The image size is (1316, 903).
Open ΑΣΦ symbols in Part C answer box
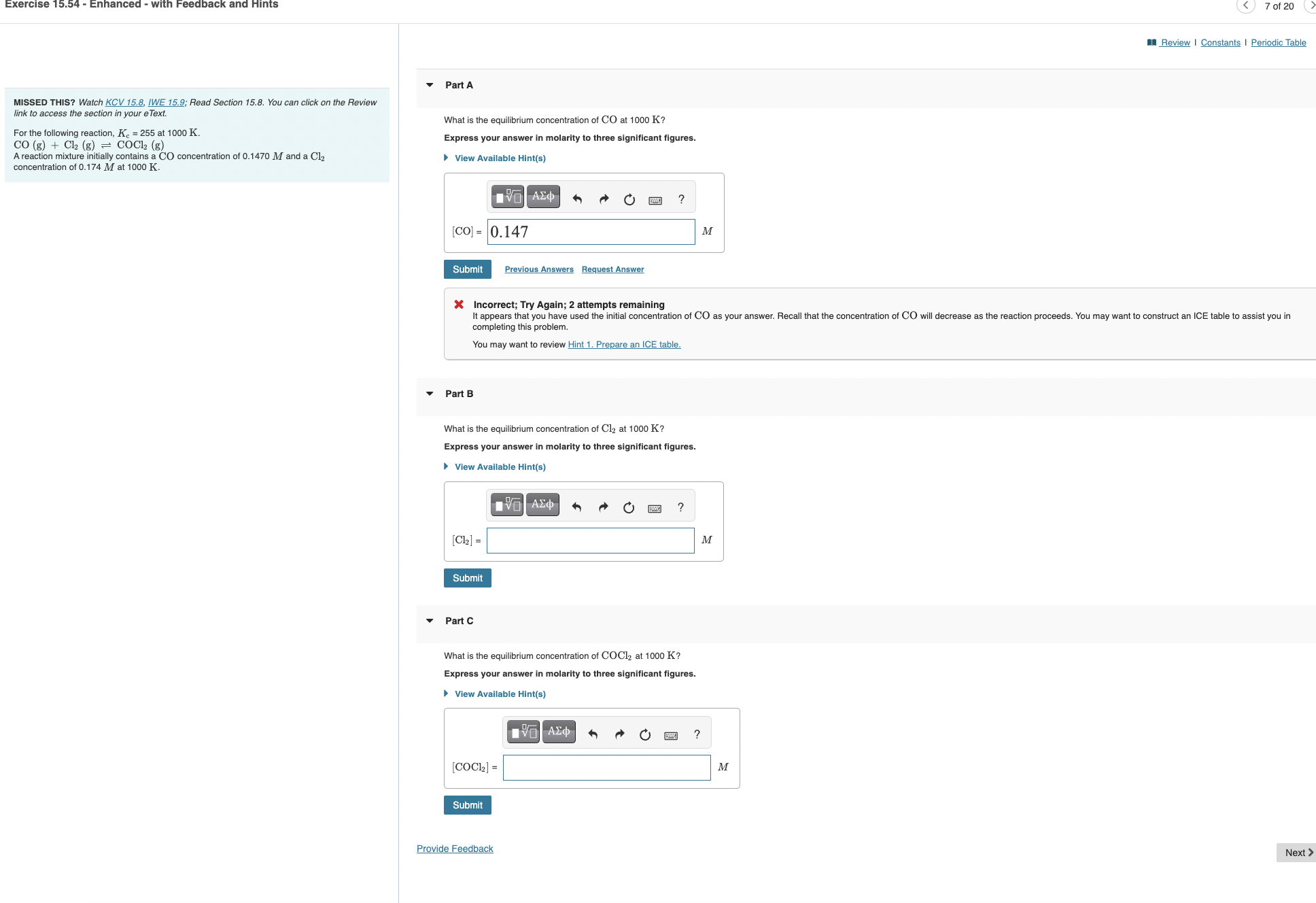(x=558, y=731)
